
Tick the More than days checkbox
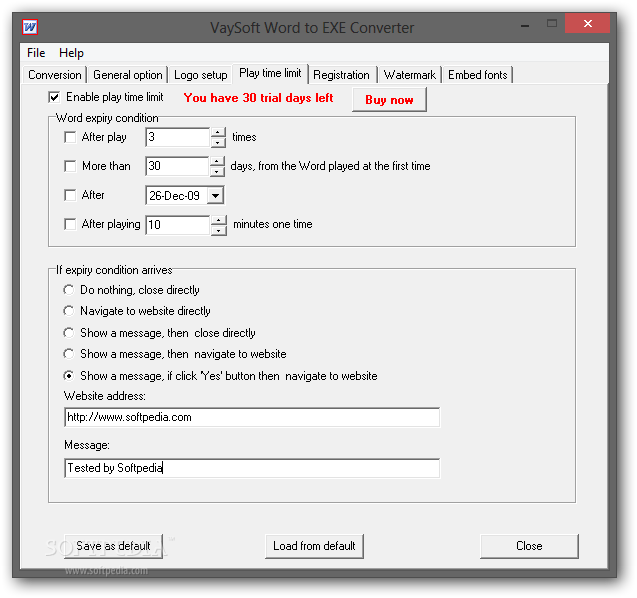click(70, 166)
